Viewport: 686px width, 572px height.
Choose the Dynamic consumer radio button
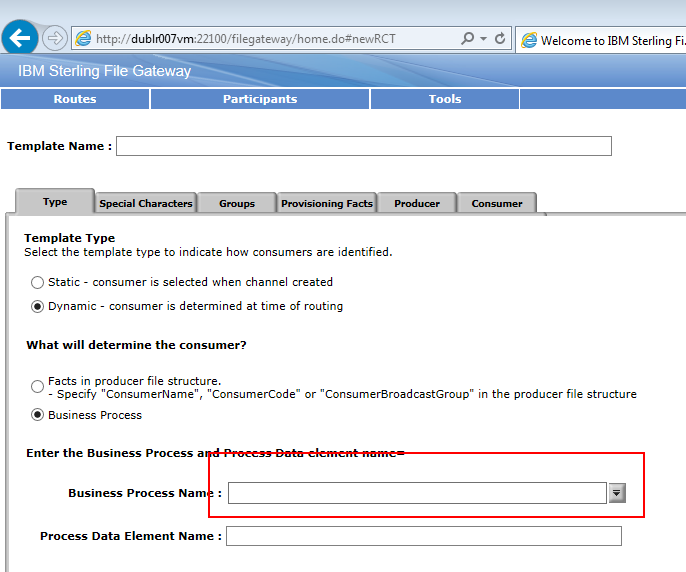pyautogui.click(x=38, y=307)
